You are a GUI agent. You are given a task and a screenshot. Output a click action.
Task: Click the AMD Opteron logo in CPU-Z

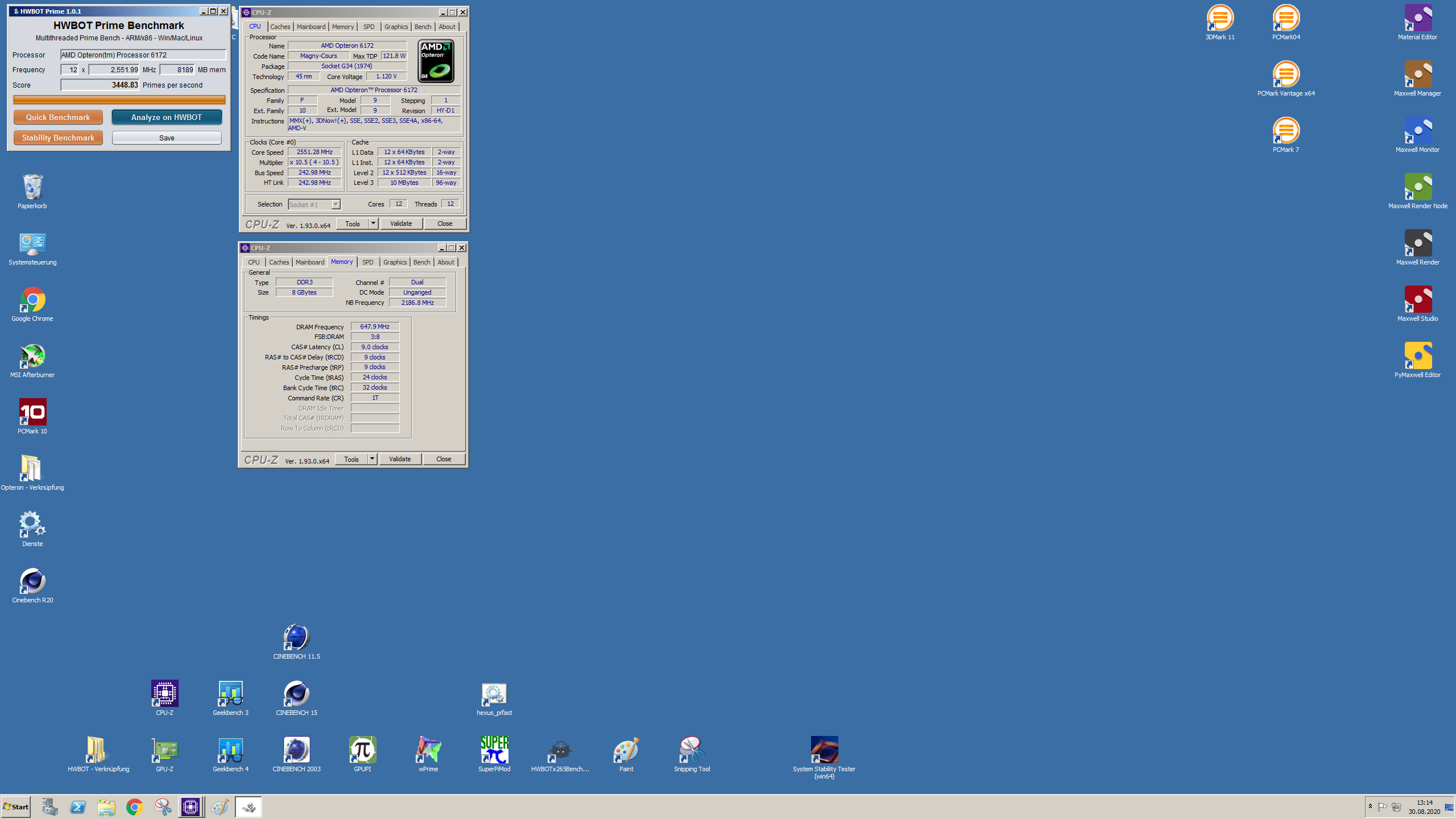tap(436, 61)
